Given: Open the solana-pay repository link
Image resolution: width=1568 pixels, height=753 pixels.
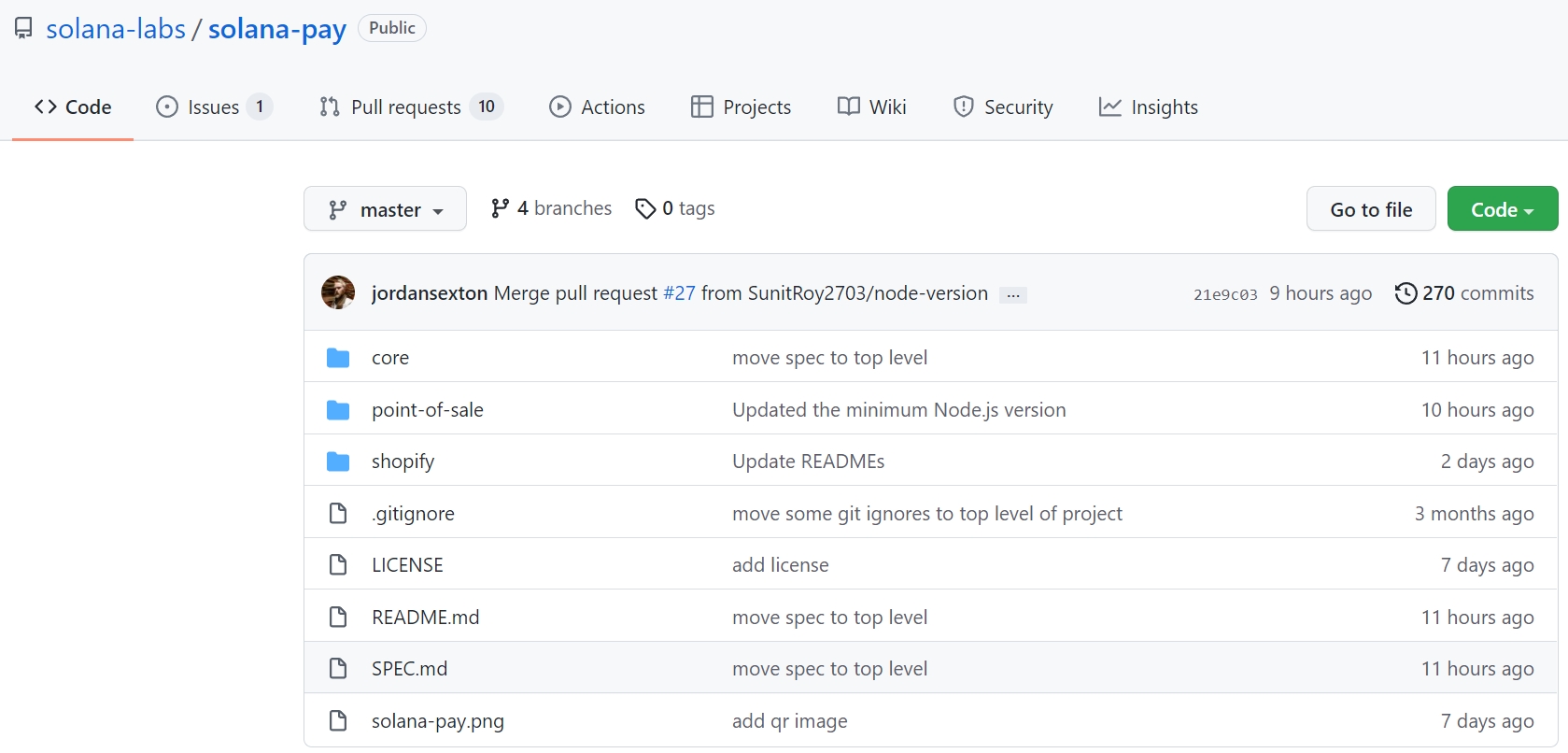Looking at the screenshot, I should click(x=277, y=29).
